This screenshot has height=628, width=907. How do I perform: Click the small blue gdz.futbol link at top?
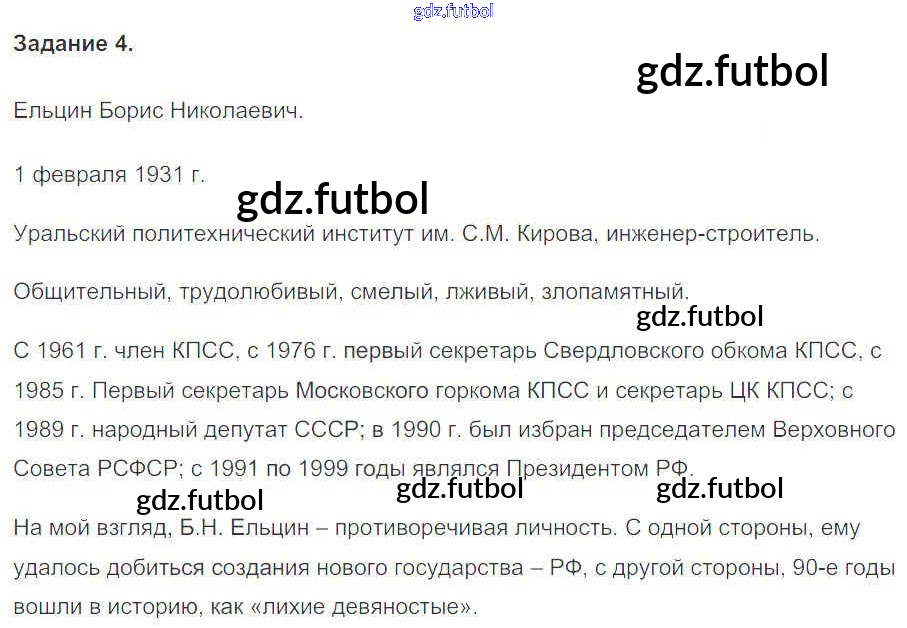pyautogui.click(x=452, y=12)
